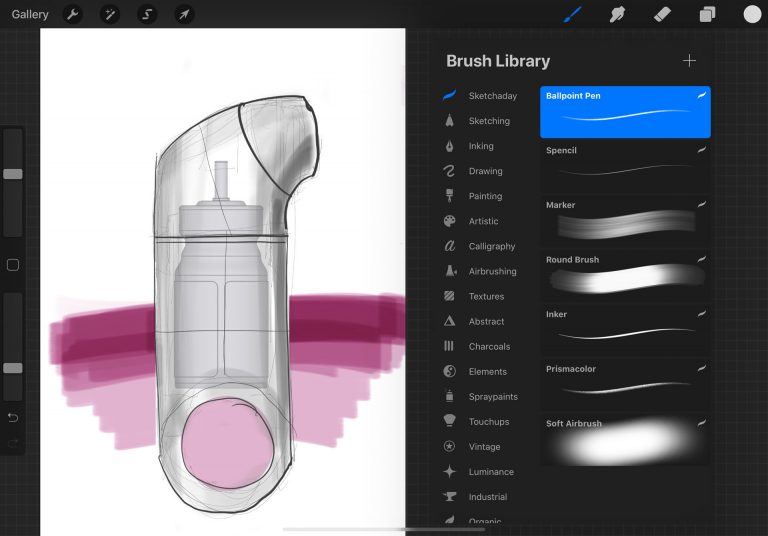Open the Layers panel
The height and width of the screenshot is (536, 768).
point(707,14)
